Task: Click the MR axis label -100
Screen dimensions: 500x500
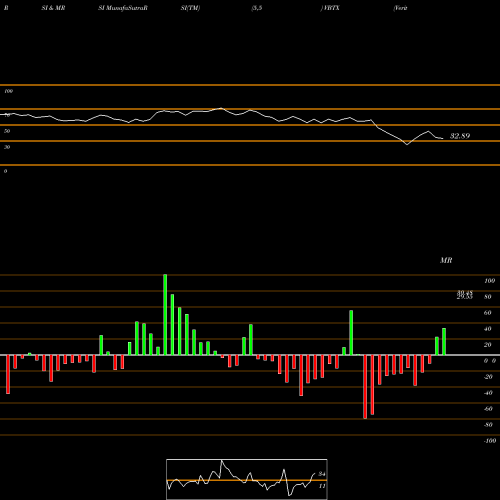Action: pos(489,441)
